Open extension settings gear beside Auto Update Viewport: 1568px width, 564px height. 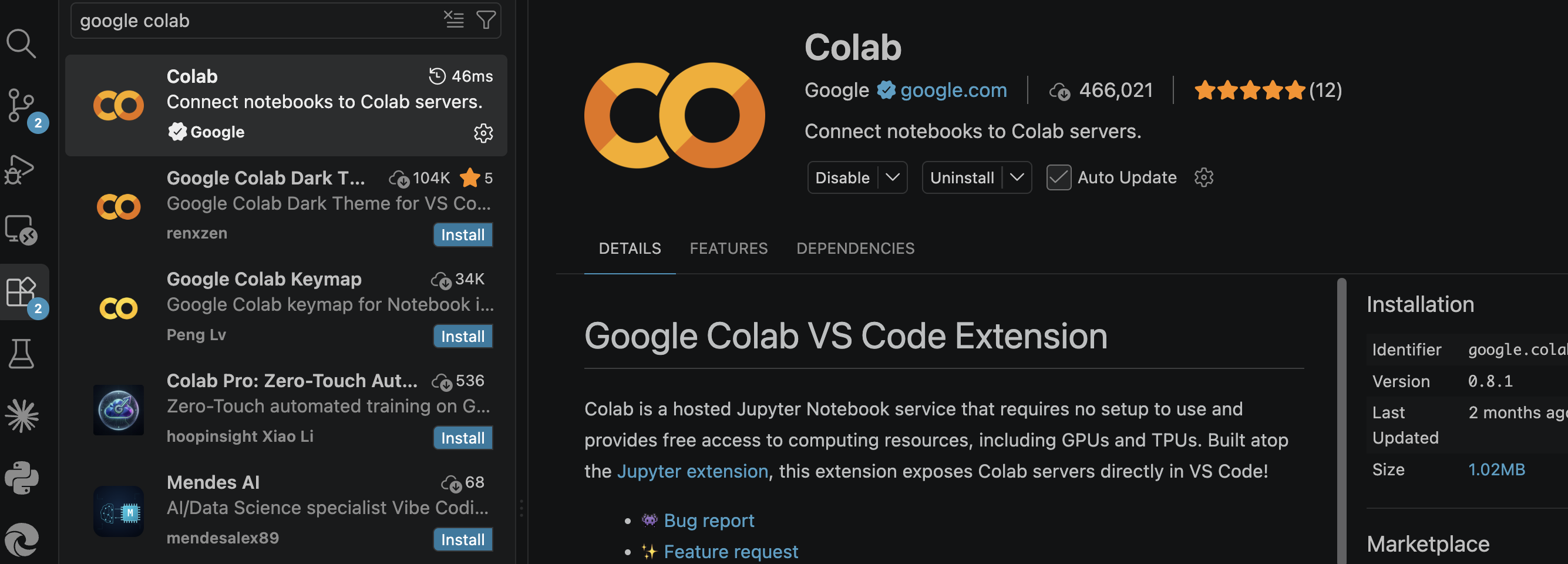[x=1203, y=177]
